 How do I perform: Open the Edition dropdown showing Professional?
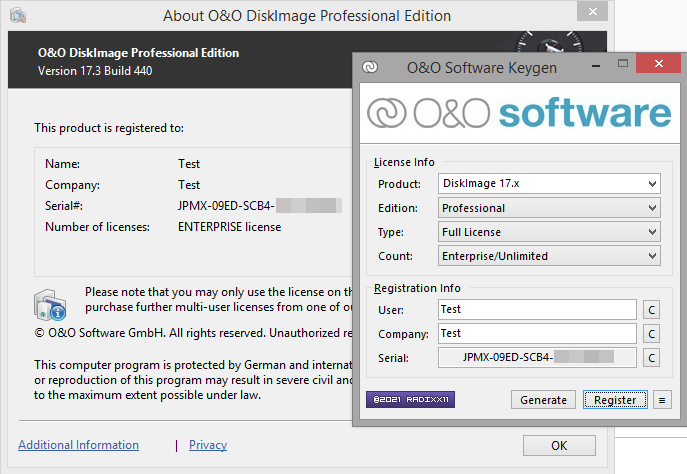549,208
